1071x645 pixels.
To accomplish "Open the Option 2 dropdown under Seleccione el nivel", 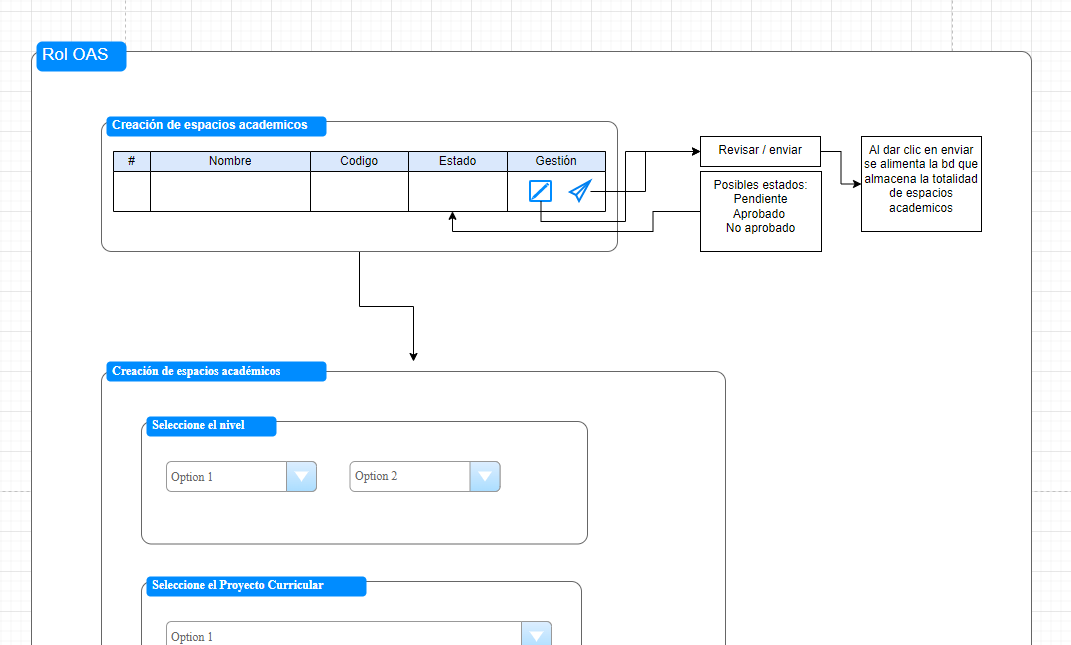I will (484, 476).
